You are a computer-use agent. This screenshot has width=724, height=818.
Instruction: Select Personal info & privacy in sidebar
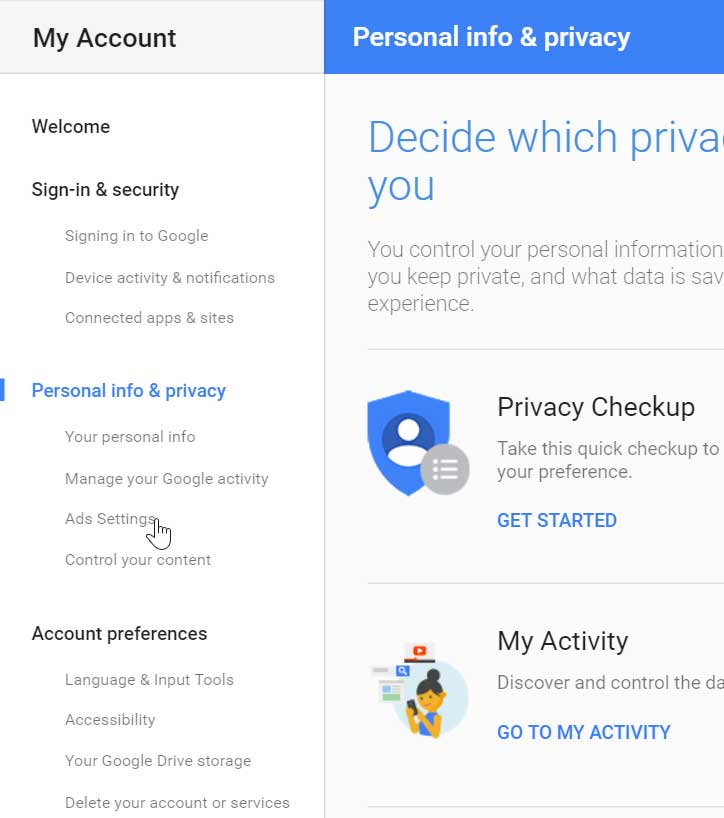pos(128,390)
